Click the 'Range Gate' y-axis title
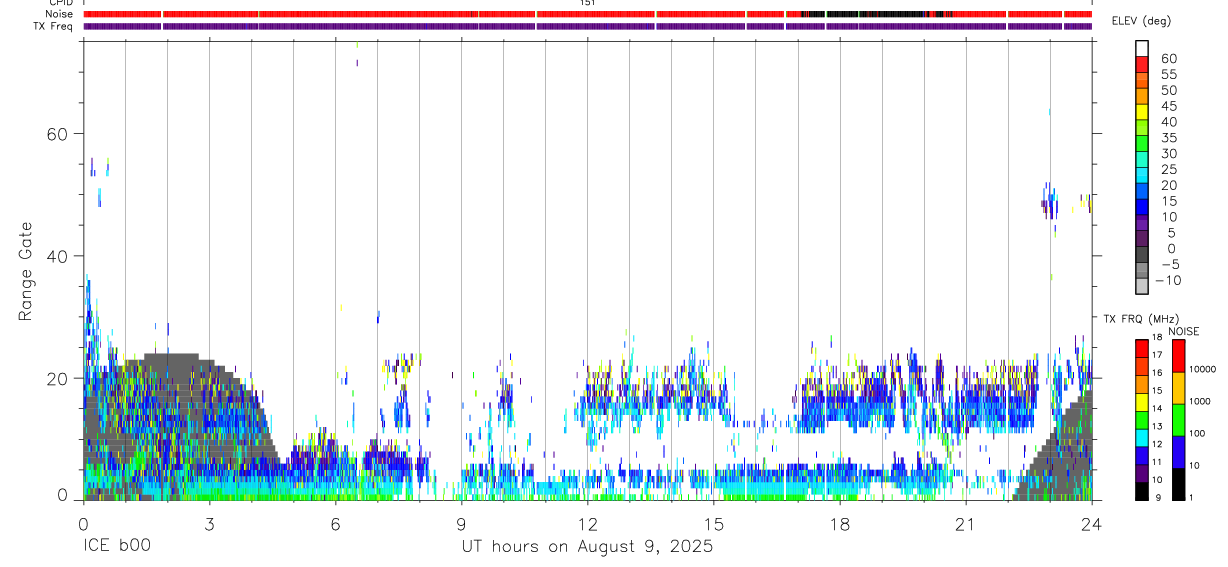This screenshot has width=1228, height=567. (x=26, y=273)
